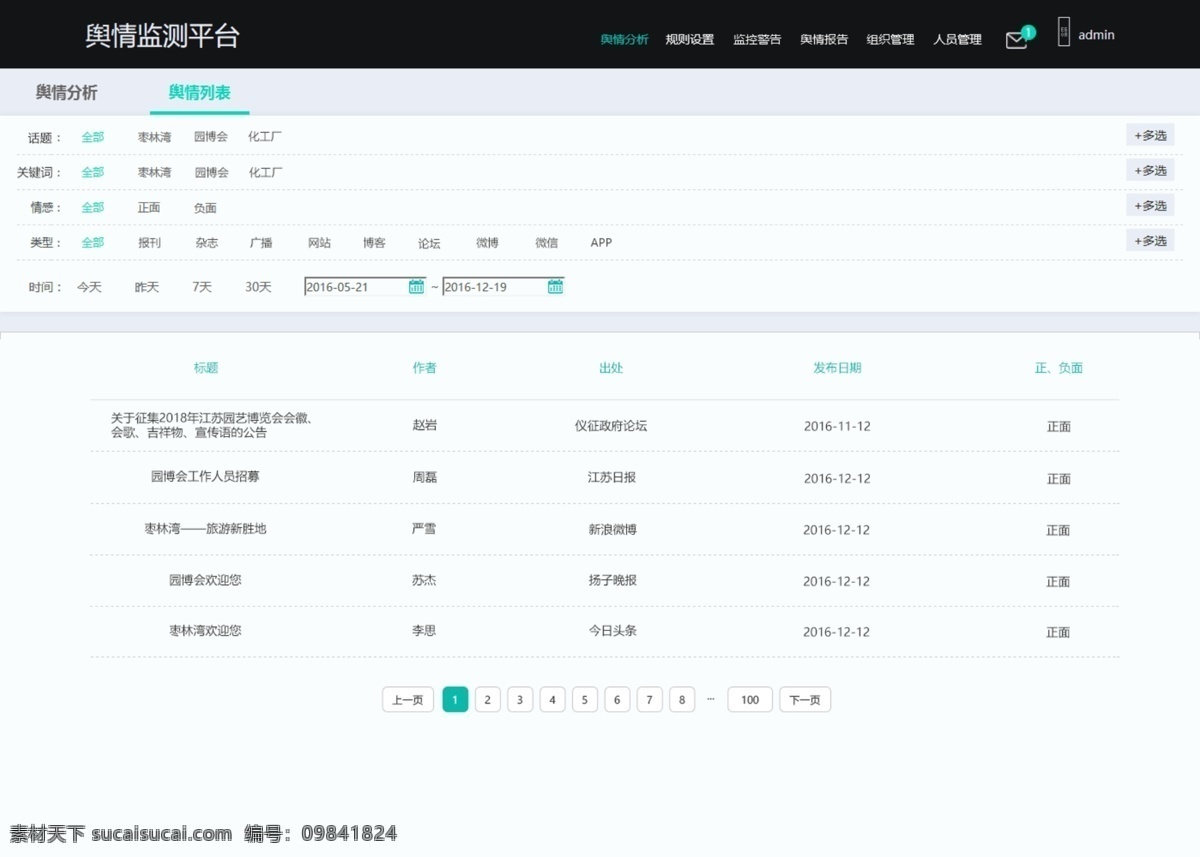Select 化工厂 in the 关键词 filter
The image size is (1200, 857).
(265, 172)
